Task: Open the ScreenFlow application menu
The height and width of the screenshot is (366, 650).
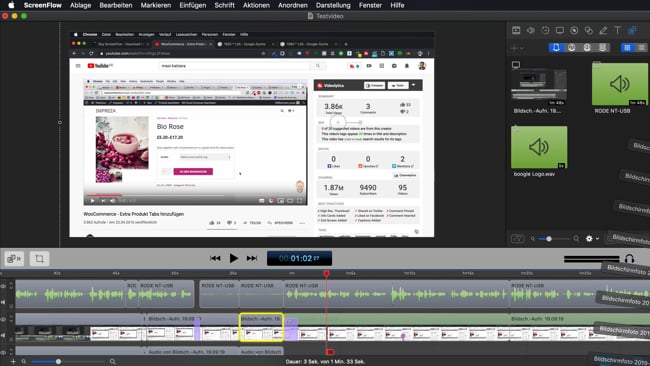Action: click(x=42, y=5)
